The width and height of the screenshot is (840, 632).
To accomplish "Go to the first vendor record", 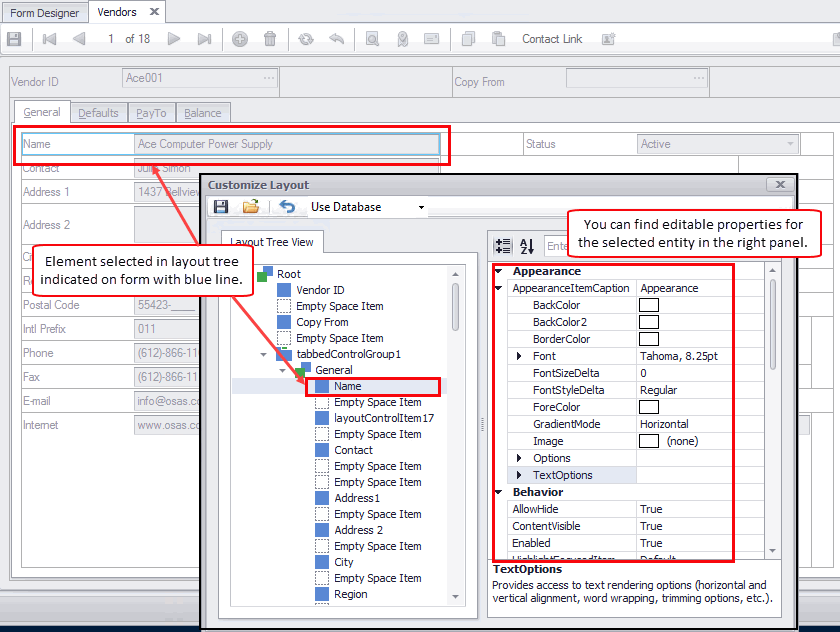I will coord(49,39).
